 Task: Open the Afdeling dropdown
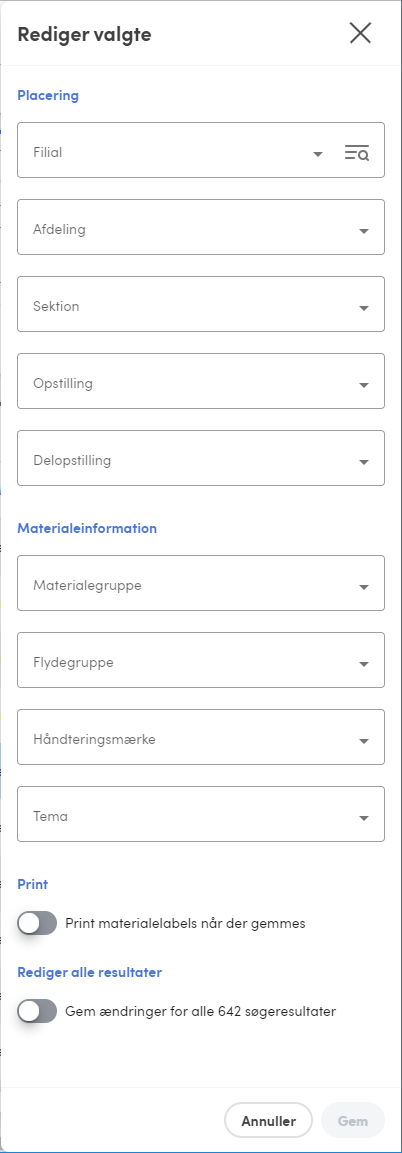click(x=201, y=227)
